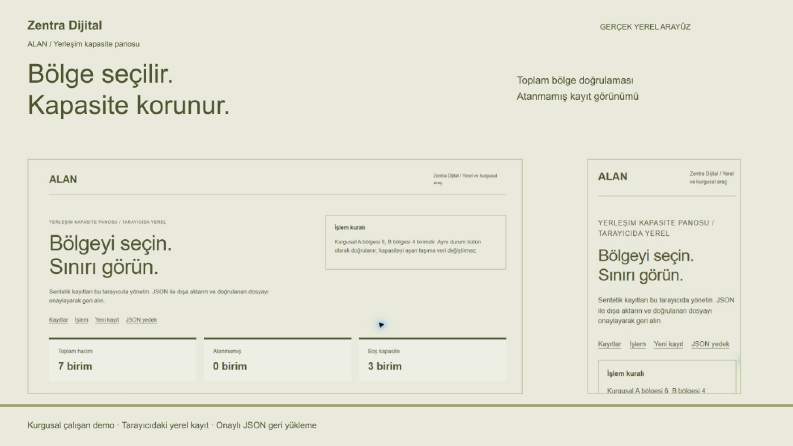Viewport: 793px width, 446px height.
Task: Open the Kayıtlar link in the narrow preview
Action: pyautogui.click(x=609, y=344)
